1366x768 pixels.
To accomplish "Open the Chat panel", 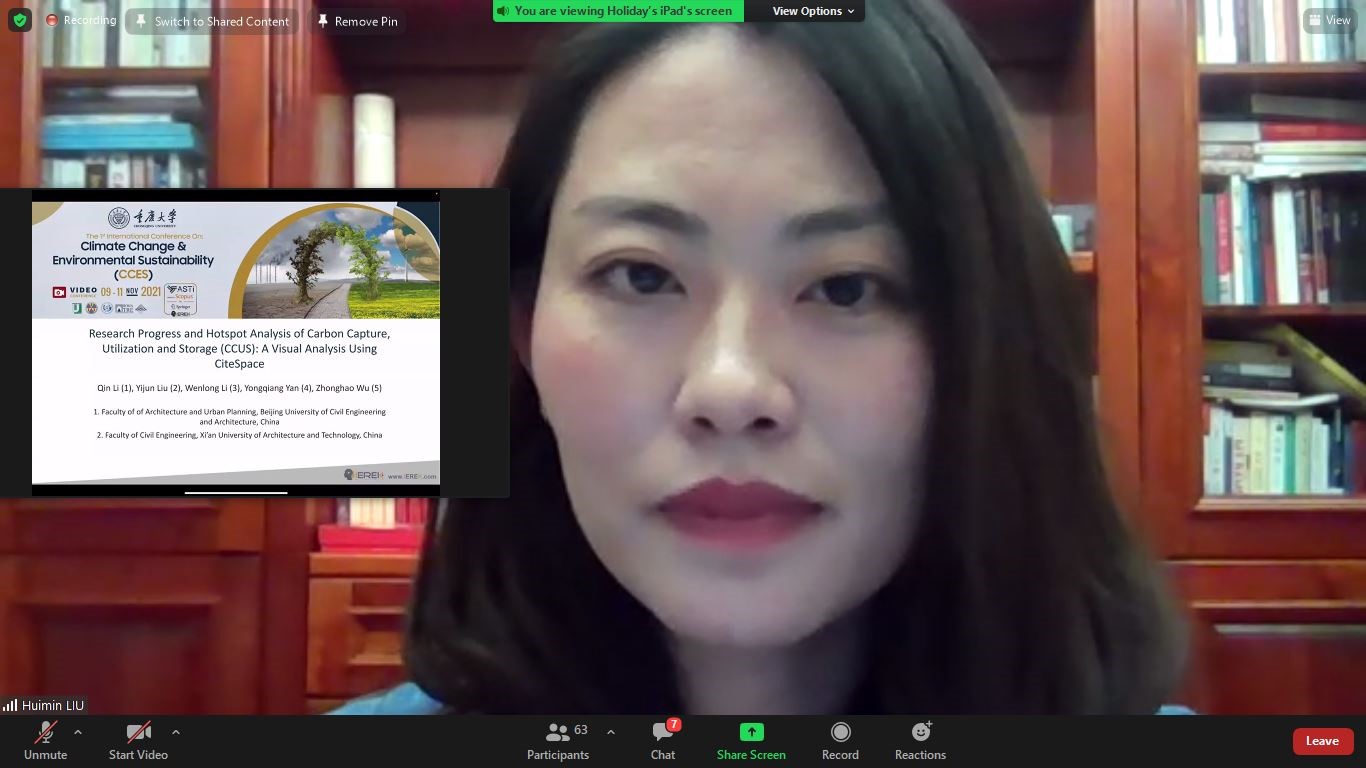I will [x=663, y=741].
